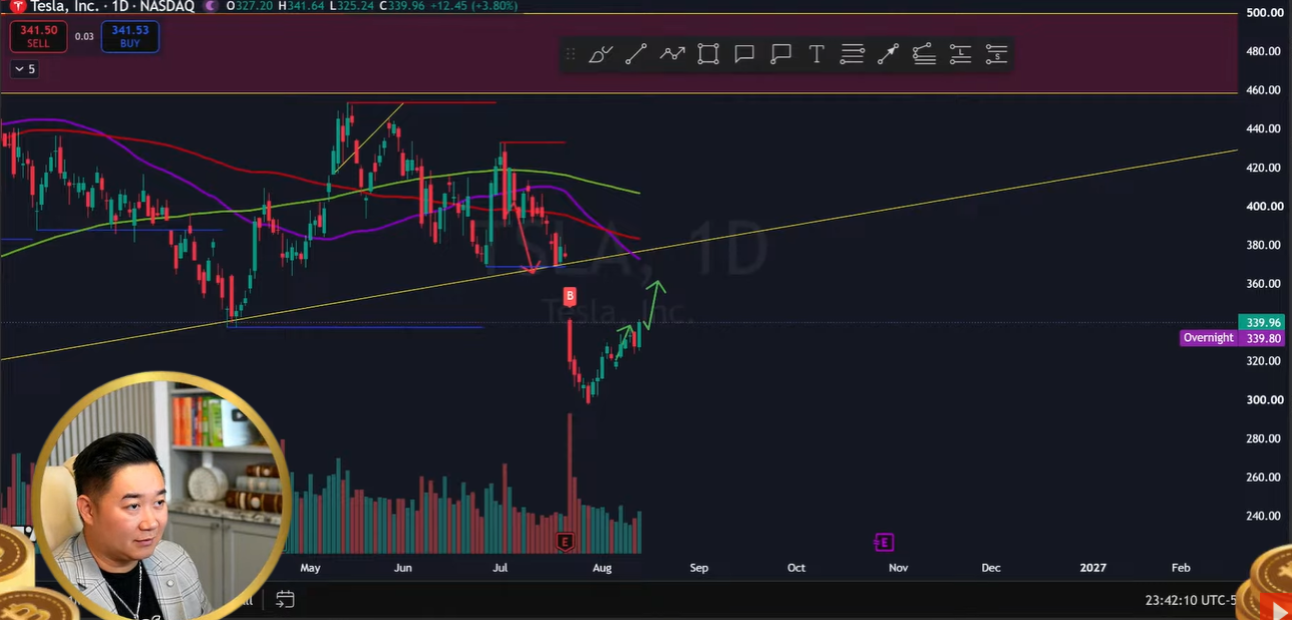1292x620 pixels.
Task: Click the 500.00 price axis label
Action: pos(1264,13)
